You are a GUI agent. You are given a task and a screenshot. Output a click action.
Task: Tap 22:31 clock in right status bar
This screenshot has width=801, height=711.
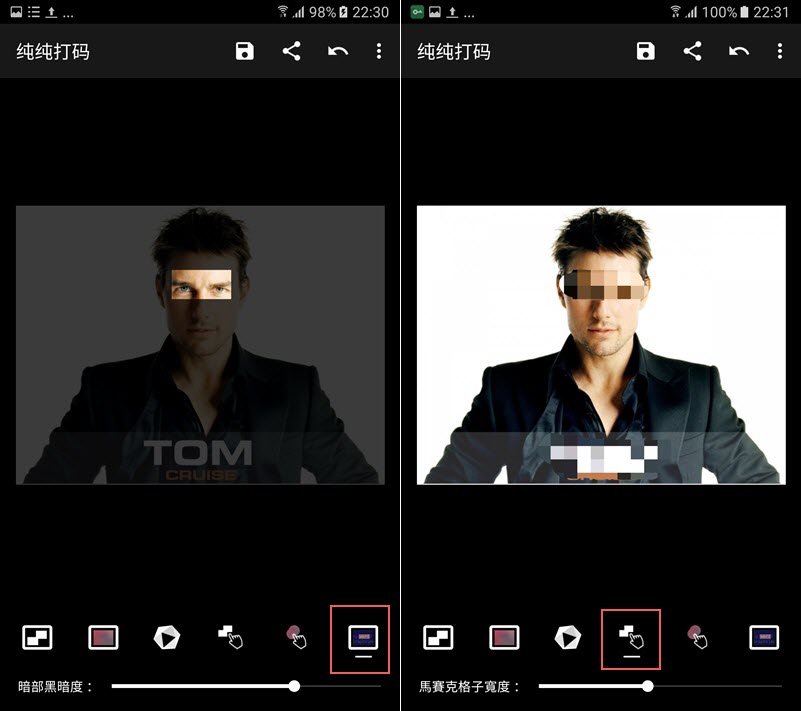(771, 12)
